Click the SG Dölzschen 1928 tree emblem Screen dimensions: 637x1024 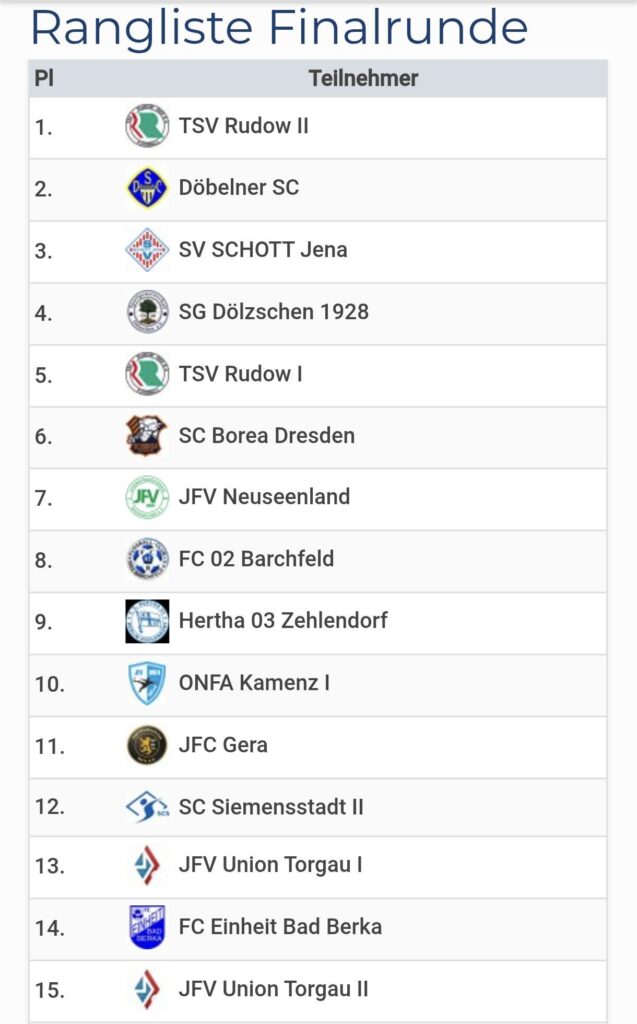(x=147, y=312)
